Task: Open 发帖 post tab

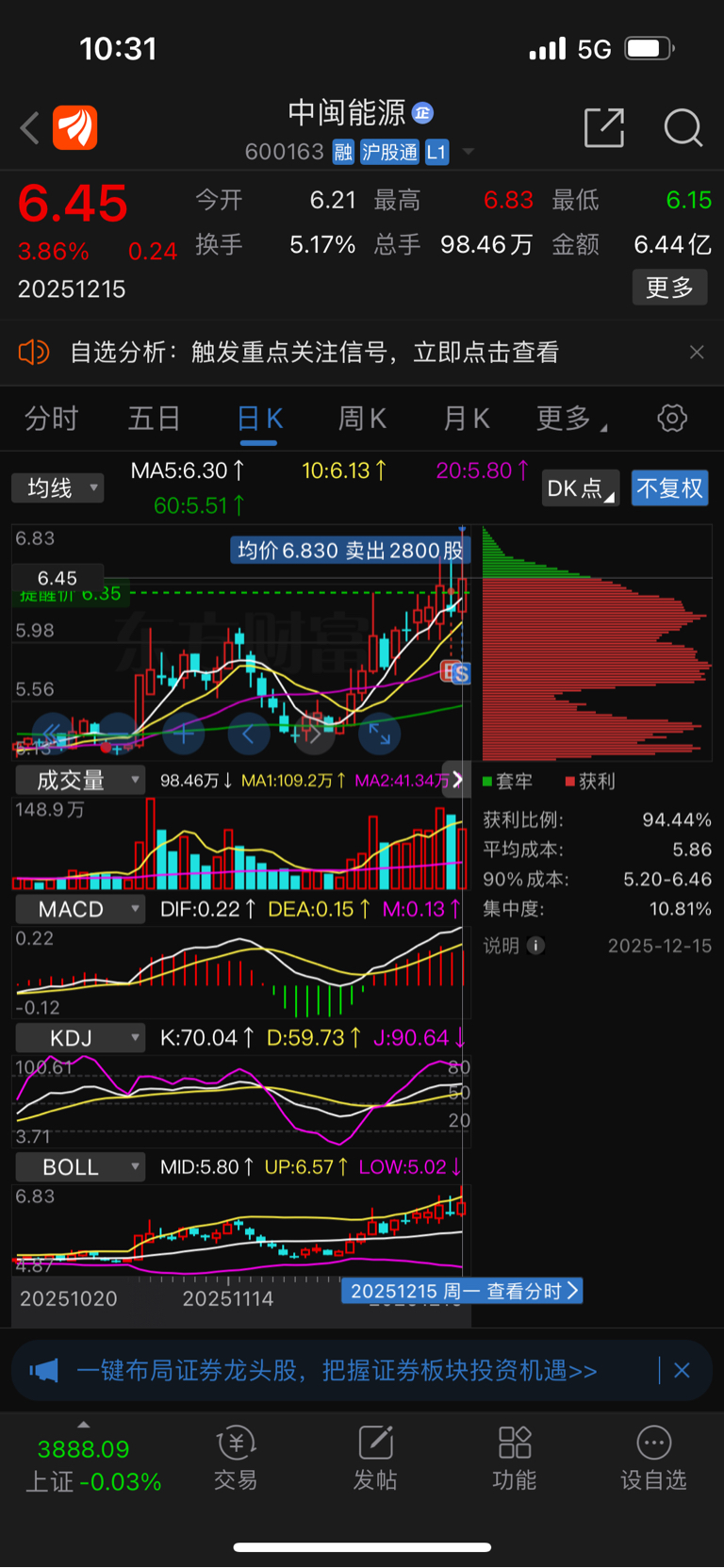Action: [x=375, y=1458]
